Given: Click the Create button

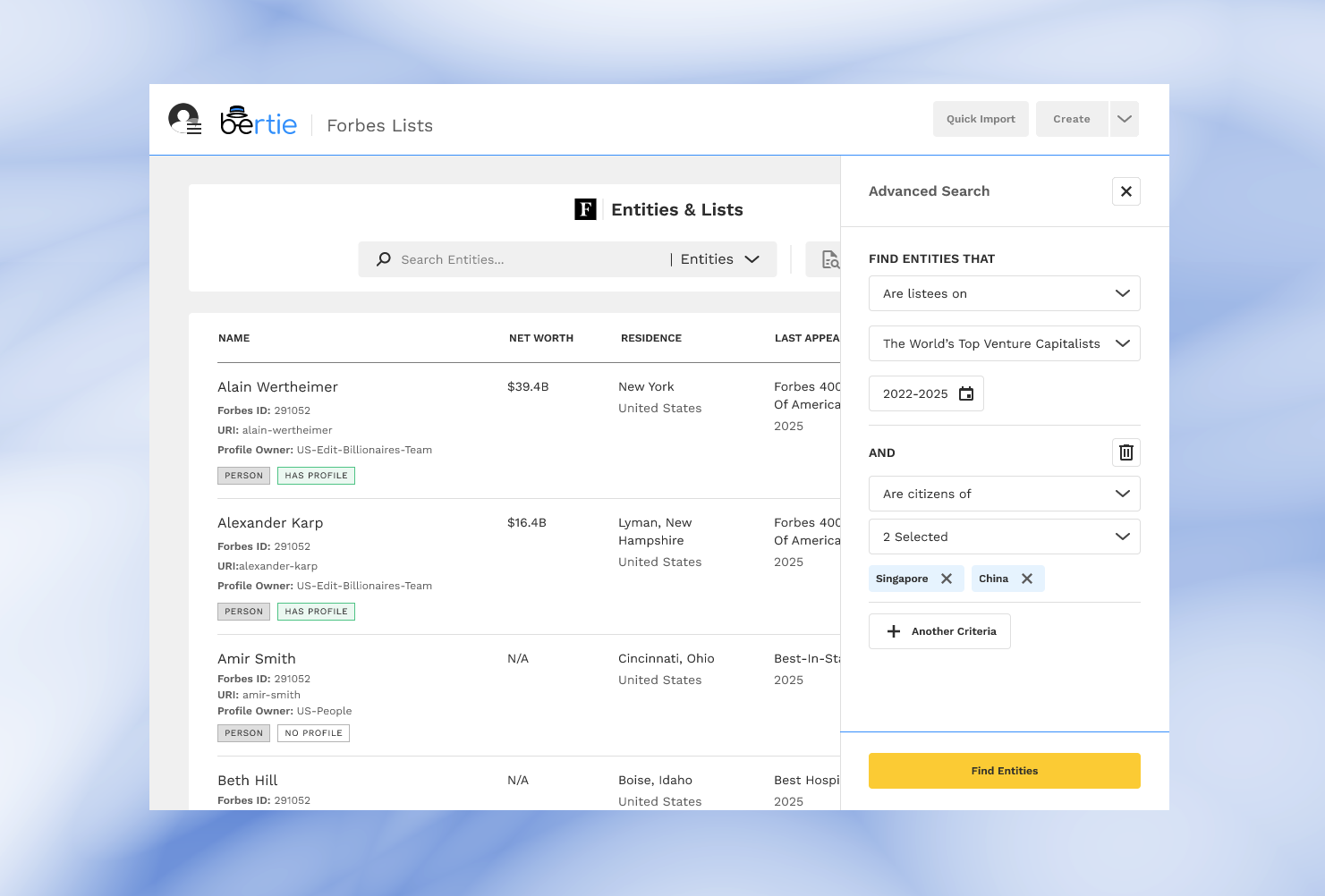Looking at the screenshot, I should point(1072,119).
